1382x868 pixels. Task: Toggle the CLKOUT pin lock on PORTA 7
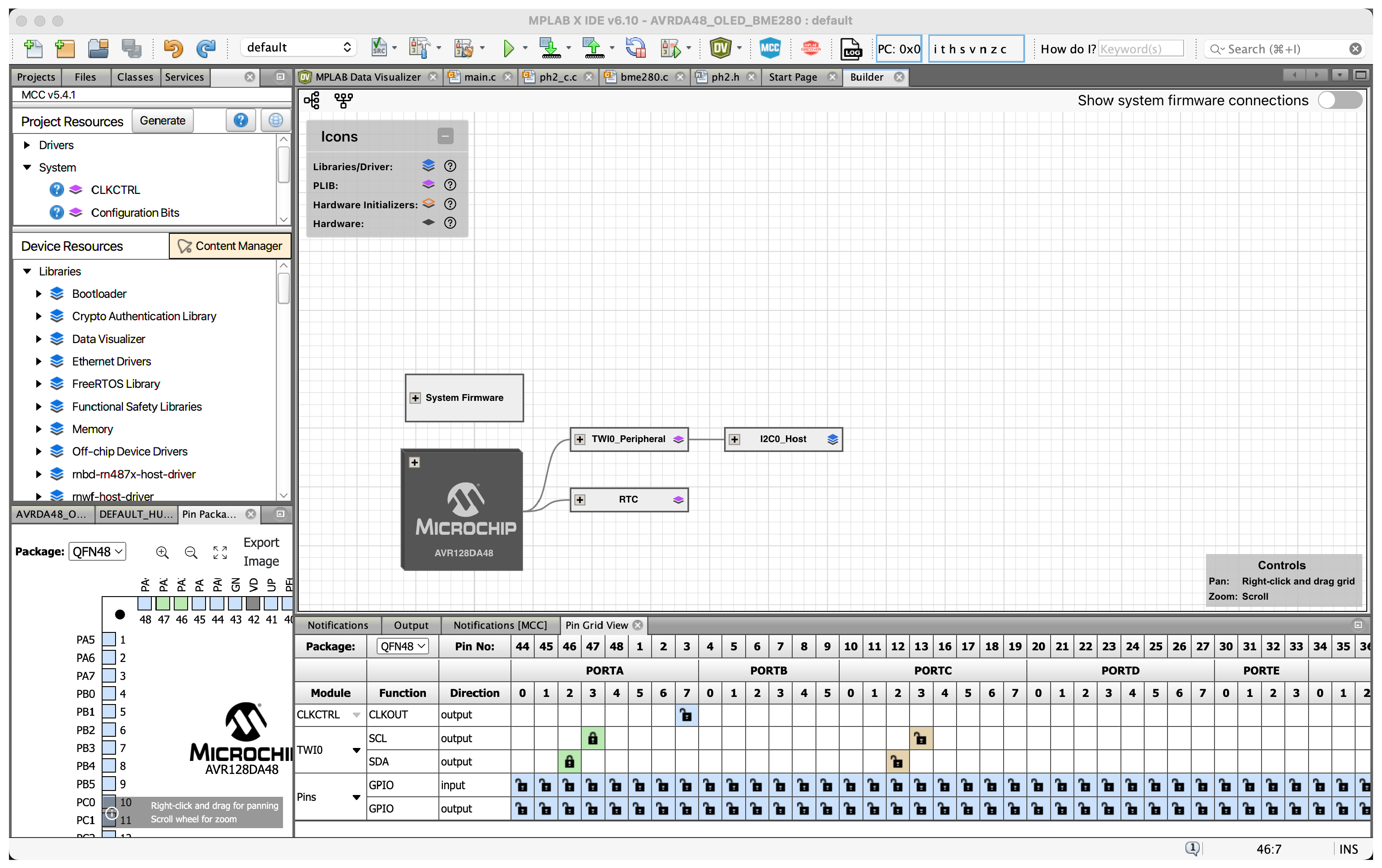tap(686, 715)
